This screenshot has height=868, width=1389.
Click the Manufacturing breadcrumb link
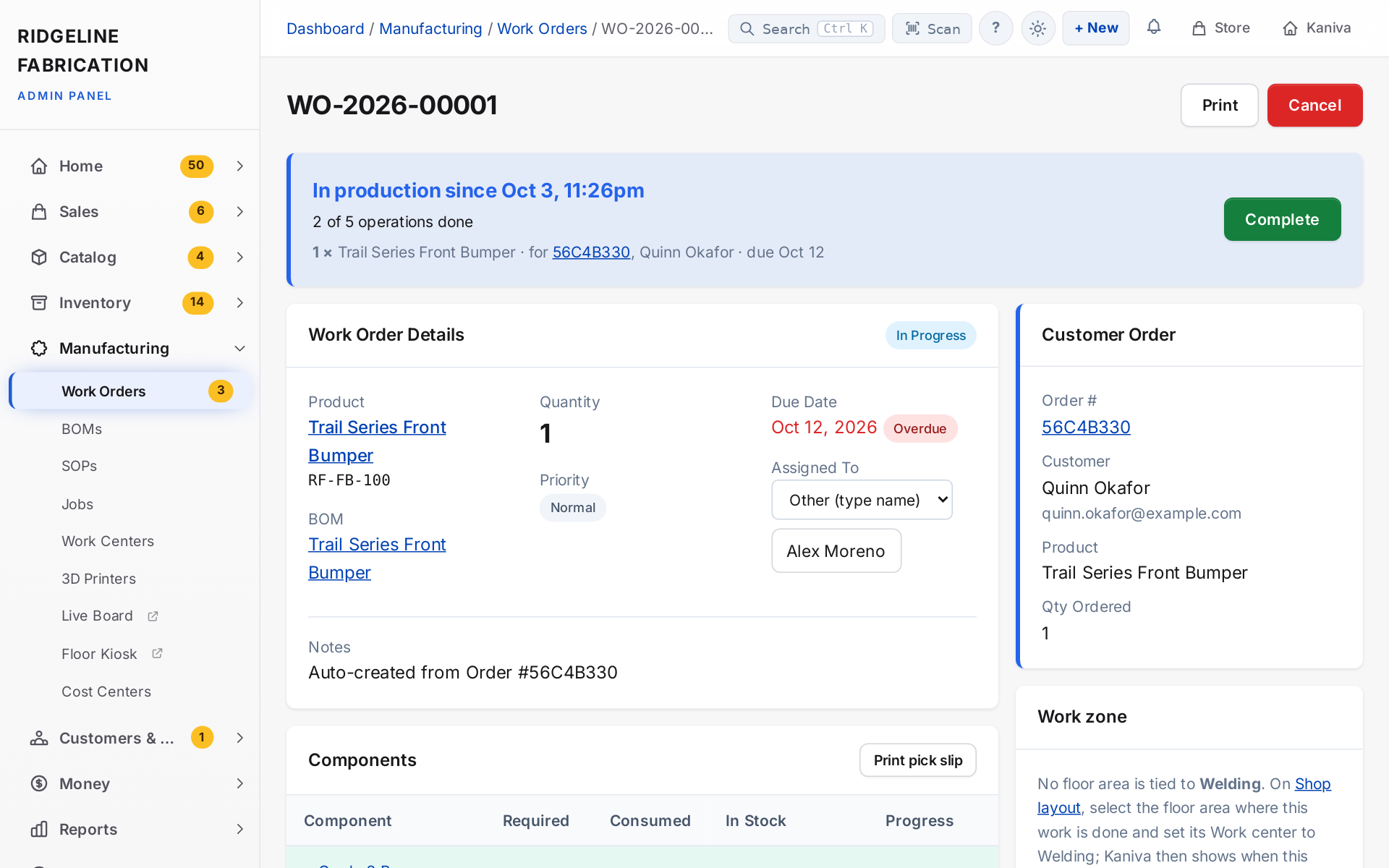(430, 29)
